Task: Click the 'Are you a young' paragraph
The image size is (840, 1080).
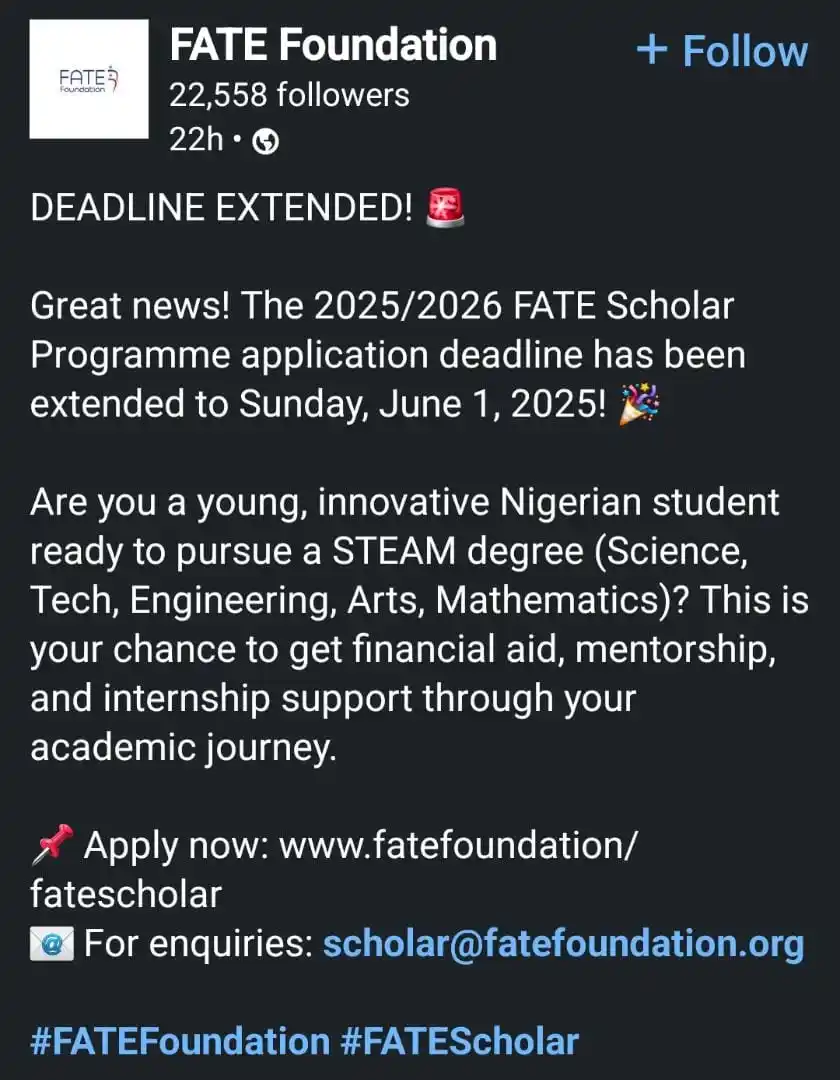Action: pyautogui.click(x=419, y=625)
